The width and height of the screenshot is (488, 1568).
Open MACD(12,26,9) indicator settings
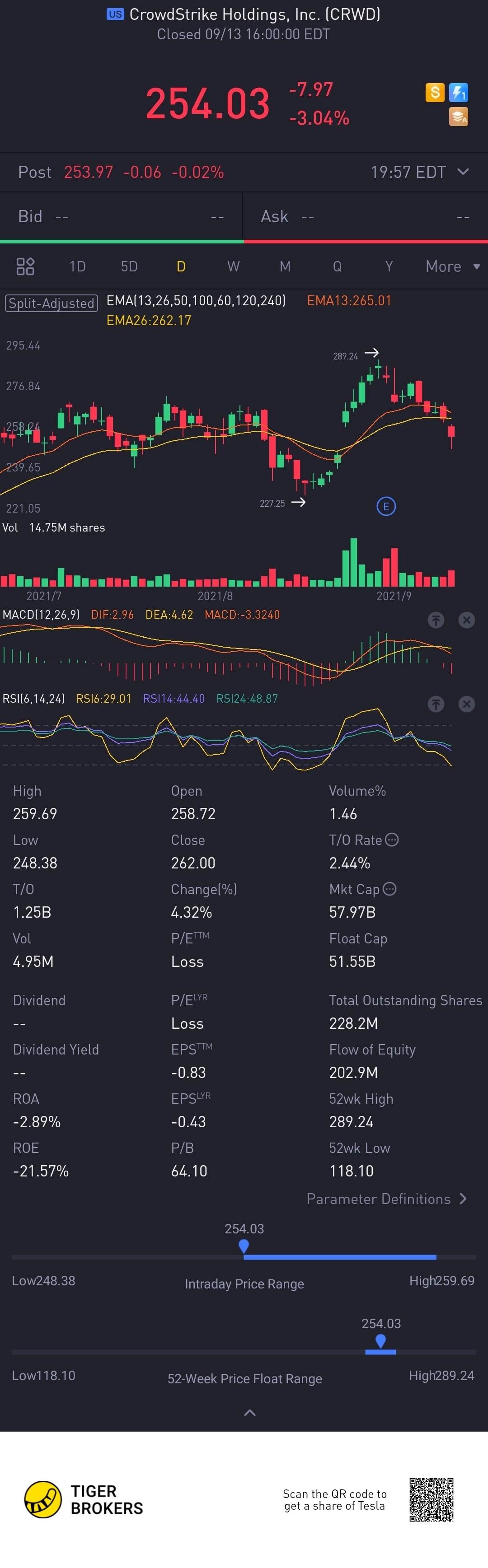click(x=41, y=614)
